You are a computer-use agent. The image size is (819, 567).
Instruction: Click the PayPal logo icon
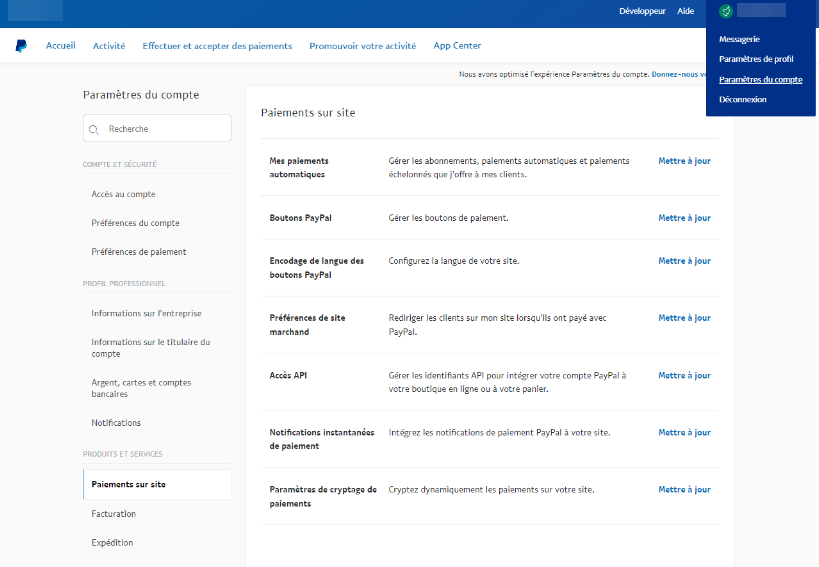(x=20, y=46)
